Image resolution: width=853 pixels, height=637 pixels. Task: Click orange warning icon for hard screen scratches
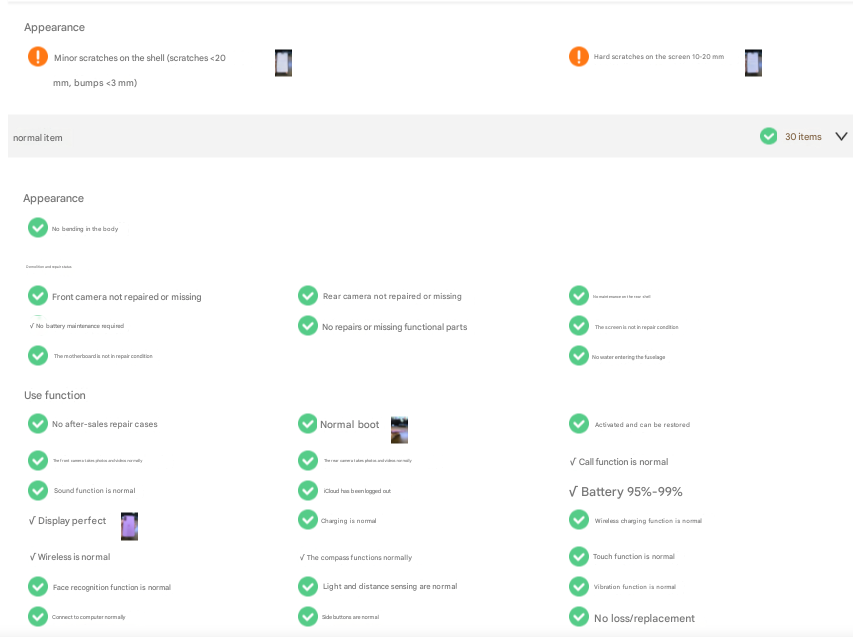click(579, 57)
